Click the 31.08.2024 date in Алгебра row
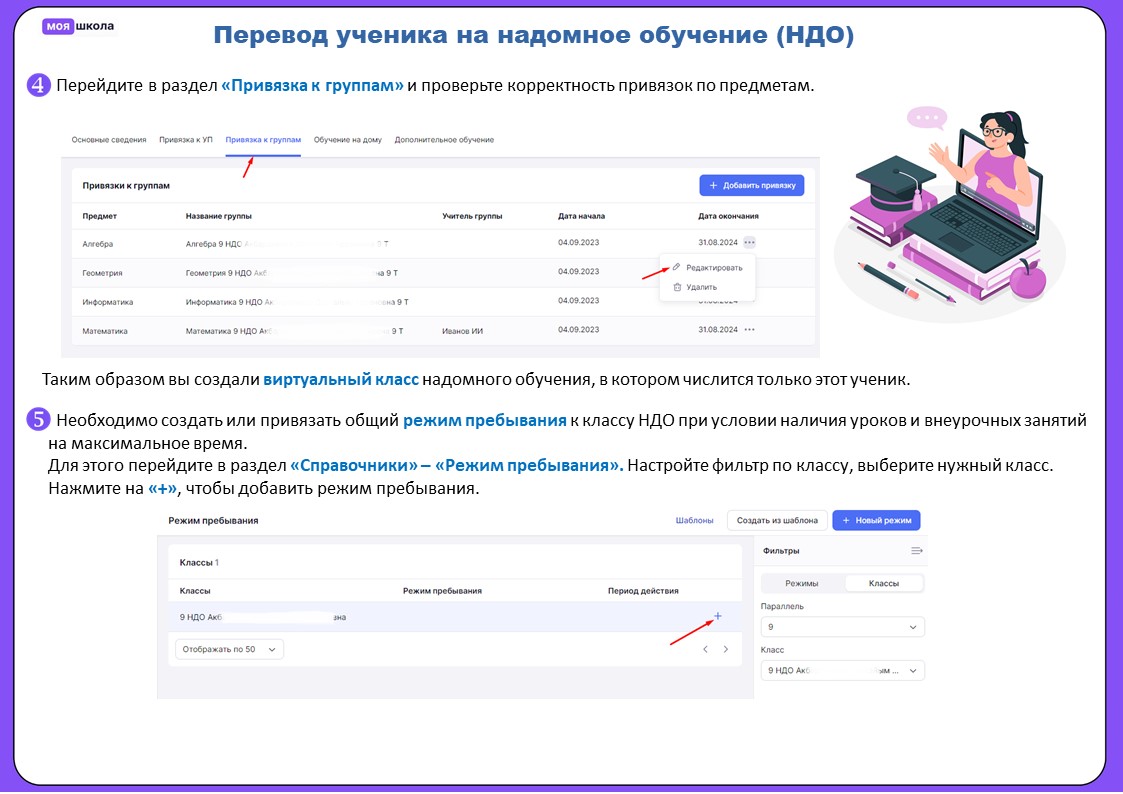This screenshot has width=1123, height=794. click(718, 242)
